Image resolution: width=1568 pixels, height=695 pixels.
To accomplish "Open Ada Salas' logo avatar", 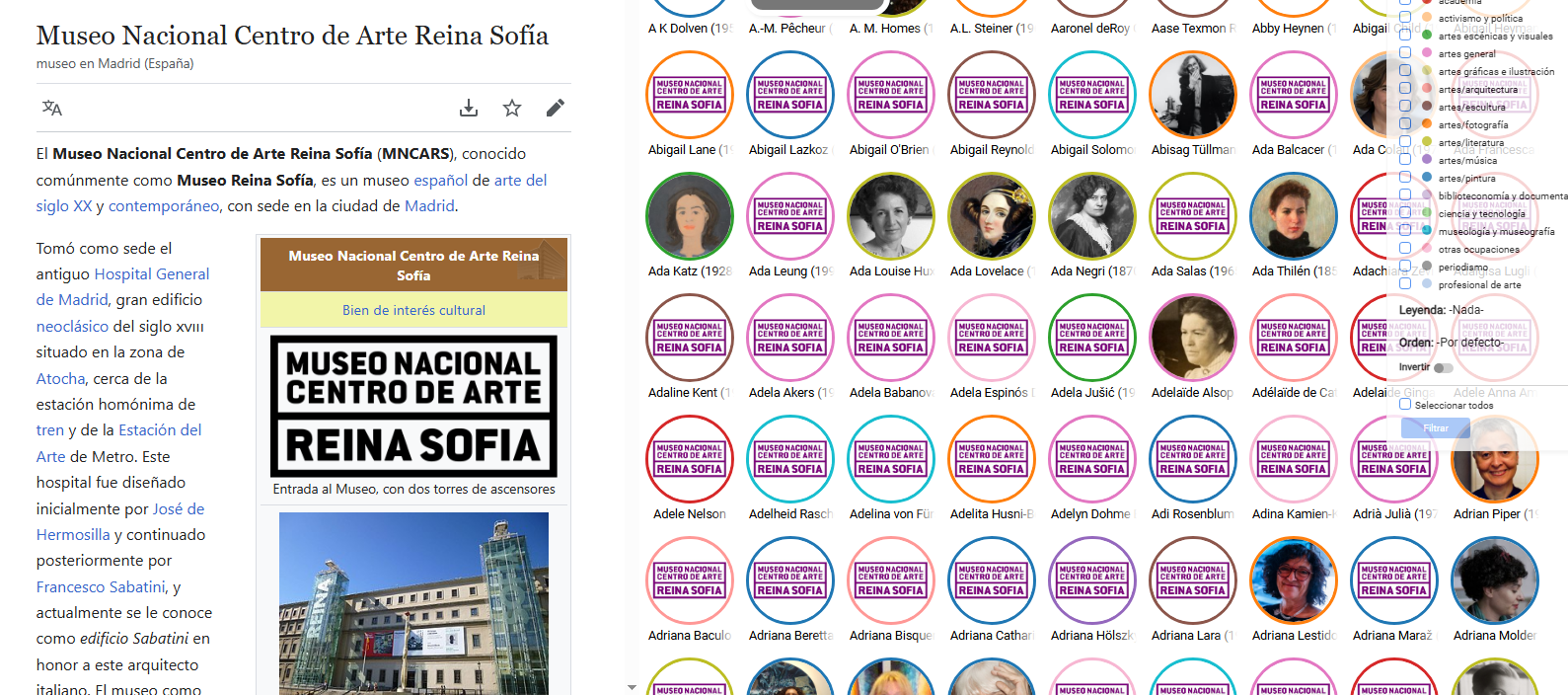I will click(x=1193, y=216).
